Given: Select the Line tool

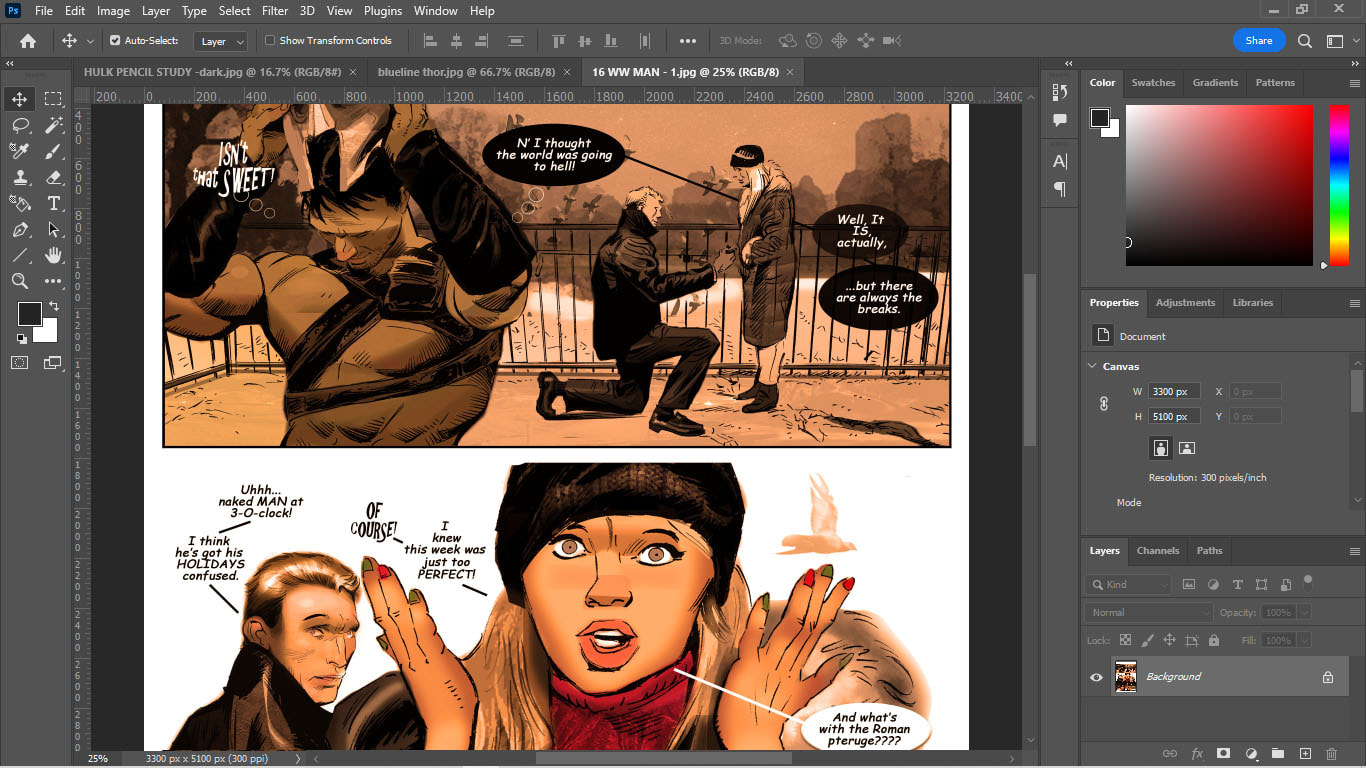Looking at the screenshot, I should point(19,255).
